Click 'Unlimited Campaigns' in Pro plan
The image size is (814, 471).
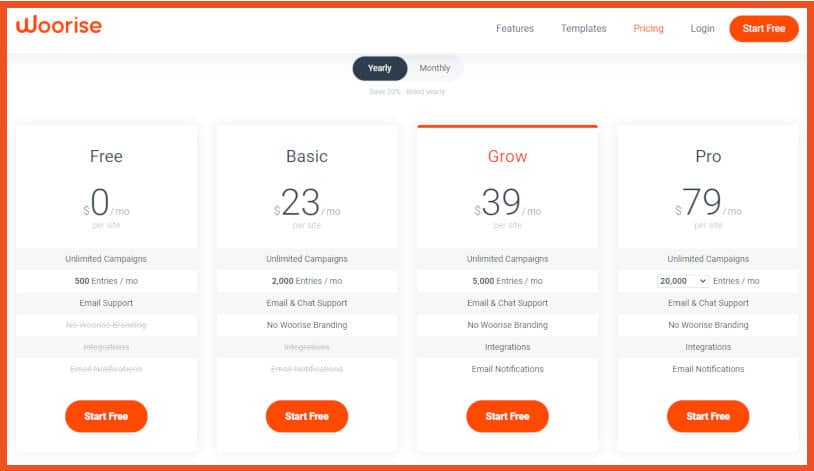pos(708,259)
